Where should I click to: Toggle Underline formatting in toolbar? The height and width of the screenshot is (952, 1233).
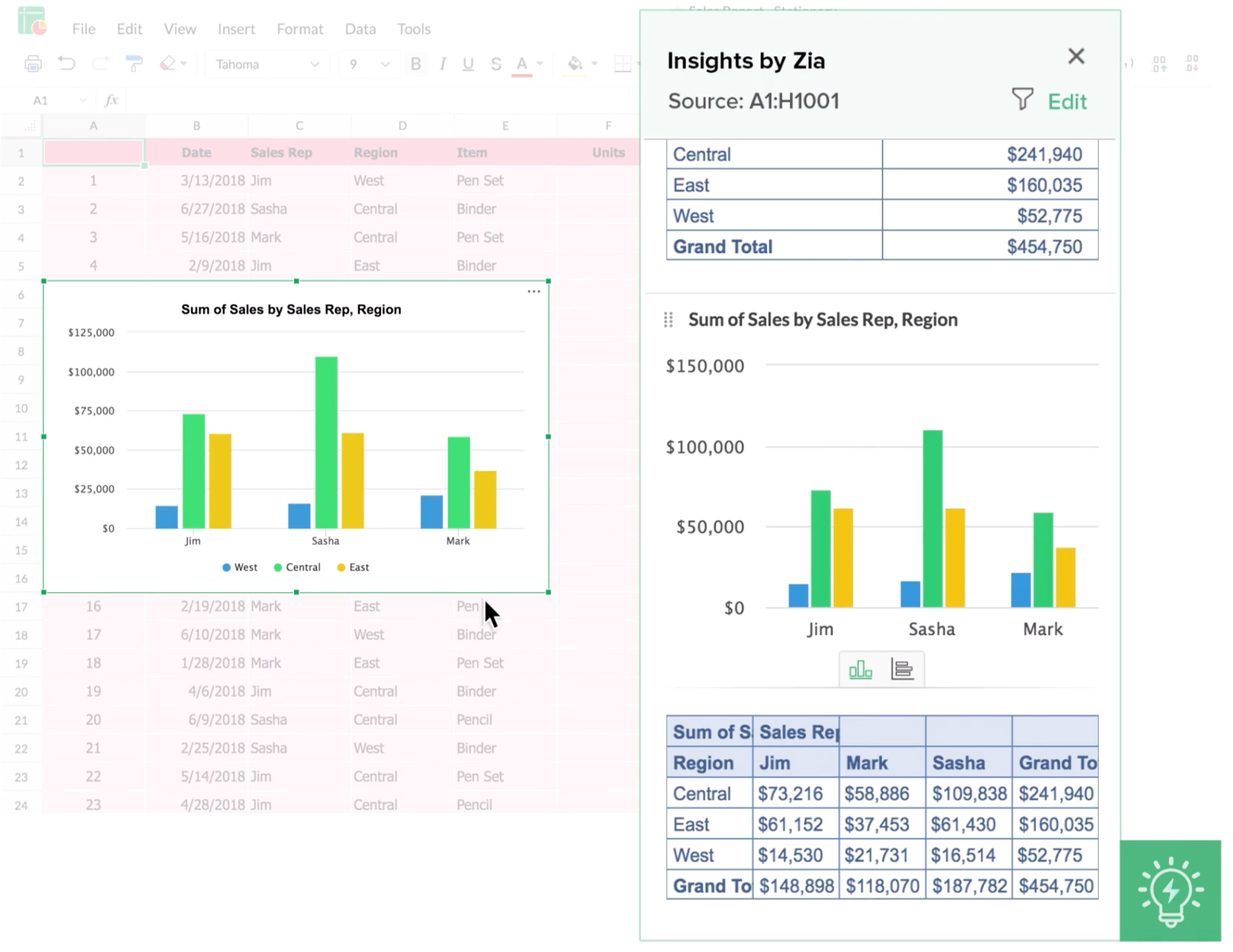click(x=468, y=64)
